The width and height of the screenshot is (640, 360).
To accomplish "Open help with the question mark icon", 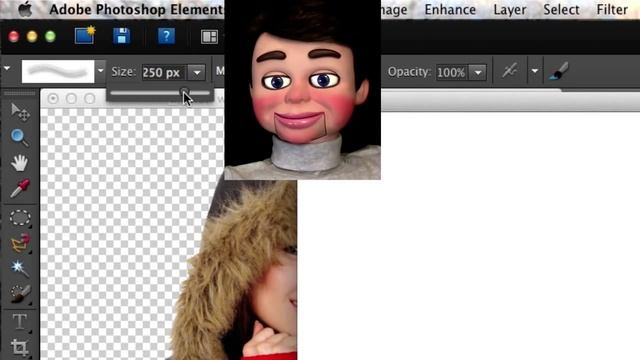I will (166, 36).
